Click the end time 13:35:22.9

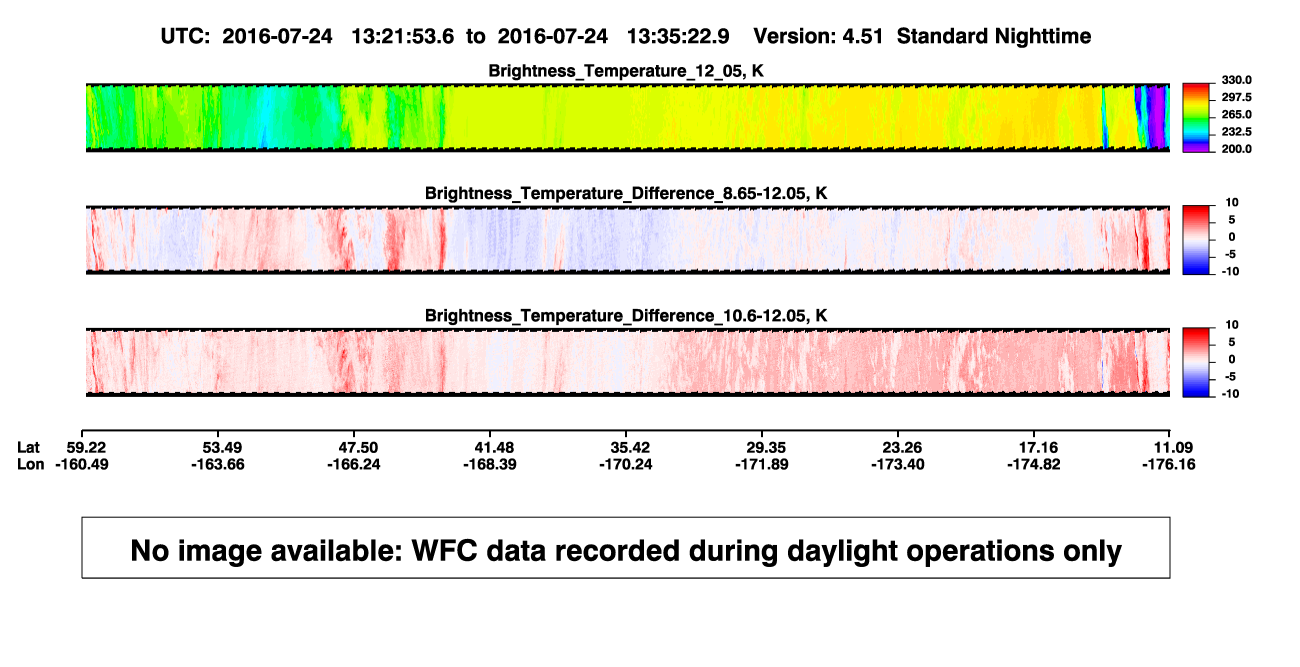tap(678, 36)
